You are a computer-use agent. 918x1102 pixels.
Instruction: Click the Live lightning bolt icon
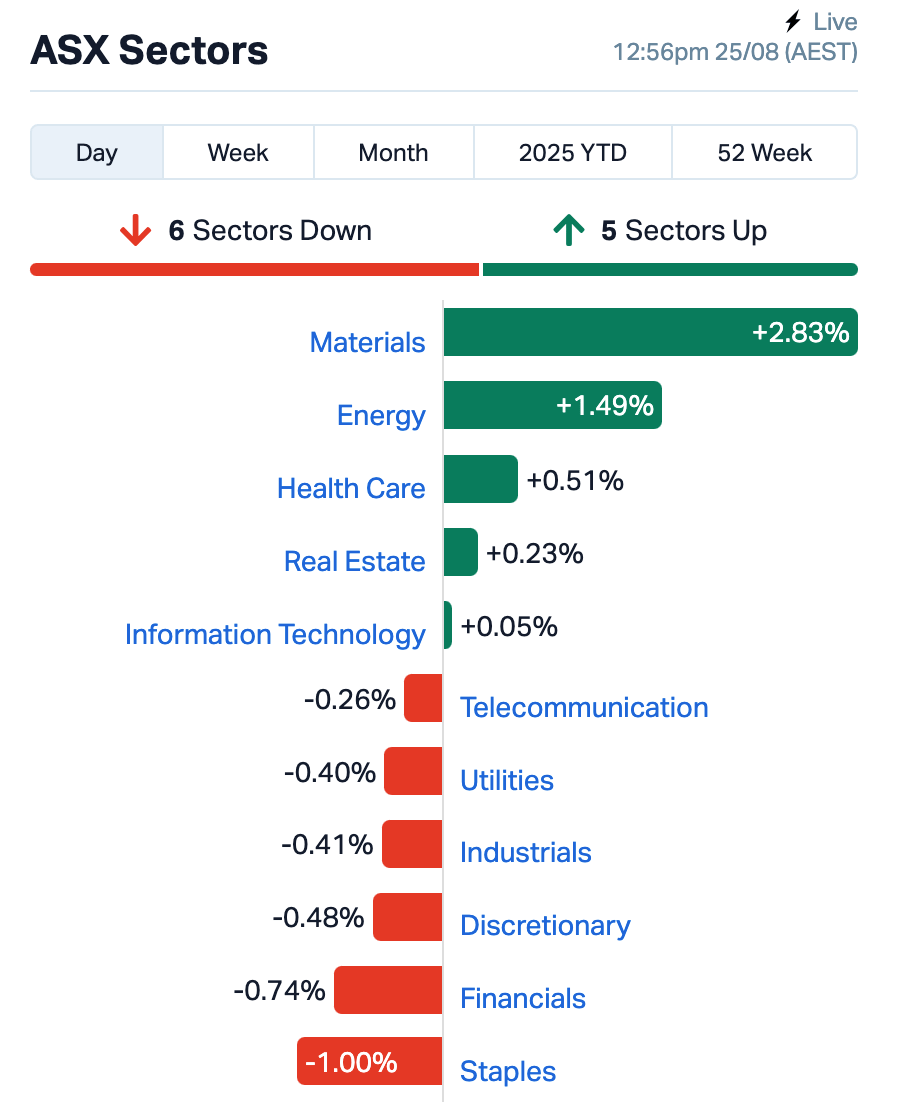[x=794, y=21]
